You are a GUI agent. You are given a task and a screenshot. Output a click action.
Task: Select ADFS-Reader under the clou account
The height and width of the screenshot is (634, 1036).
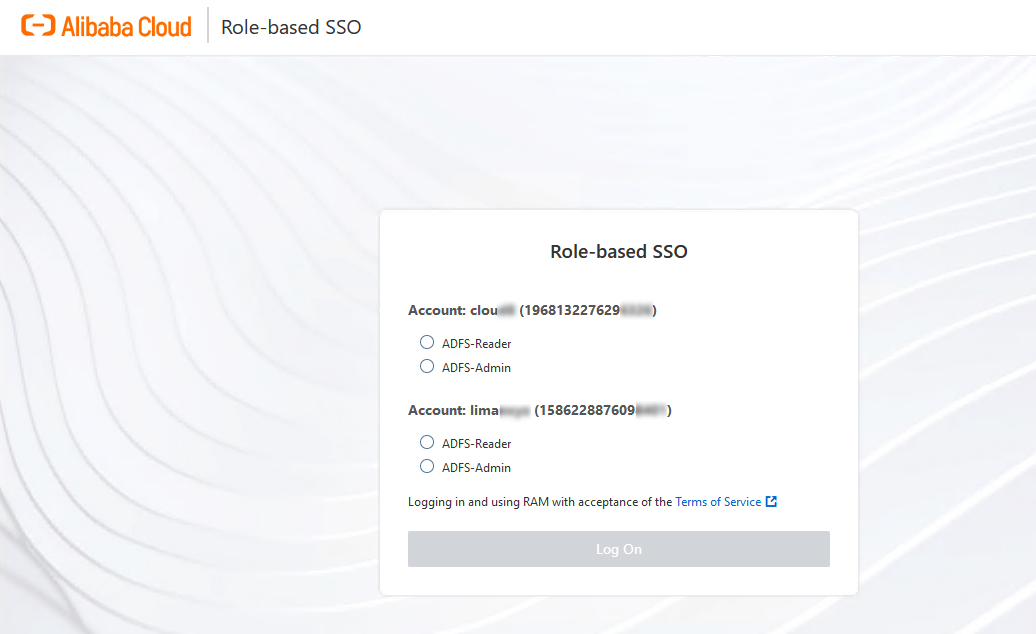pyautogui.click(x=427, y=342)
